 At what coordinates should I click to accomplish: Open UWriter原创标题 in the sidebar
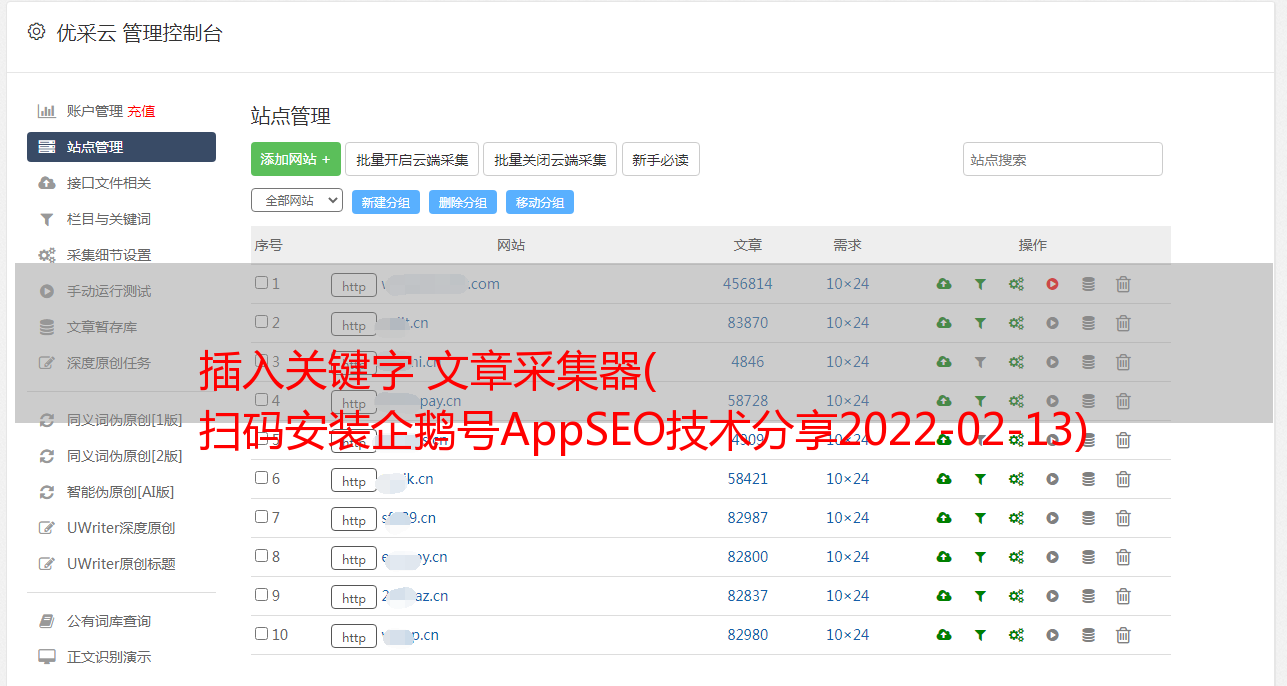[121, 564]
